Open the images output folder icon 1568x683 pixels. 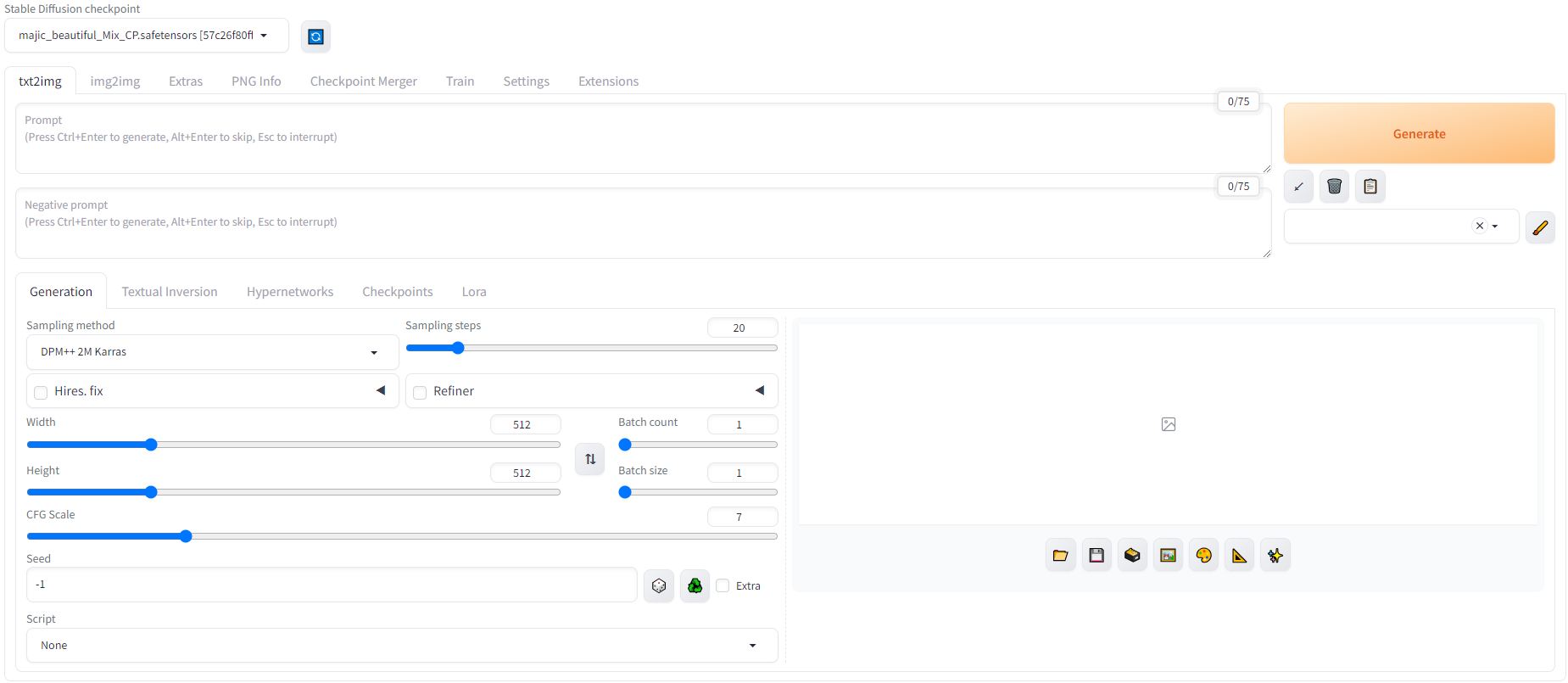point(1060,556)
